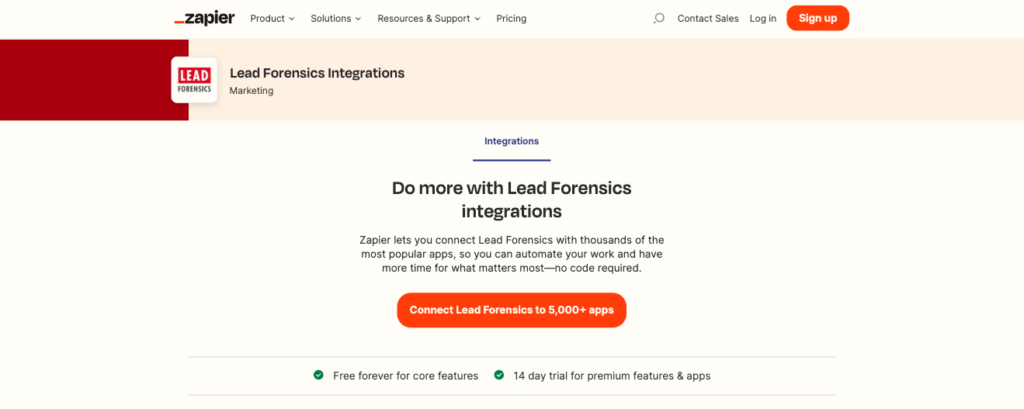Open the search magnifier icon
Image resolution: width=1024 pixels, height=409 pixels.
[x=658, y=18]
